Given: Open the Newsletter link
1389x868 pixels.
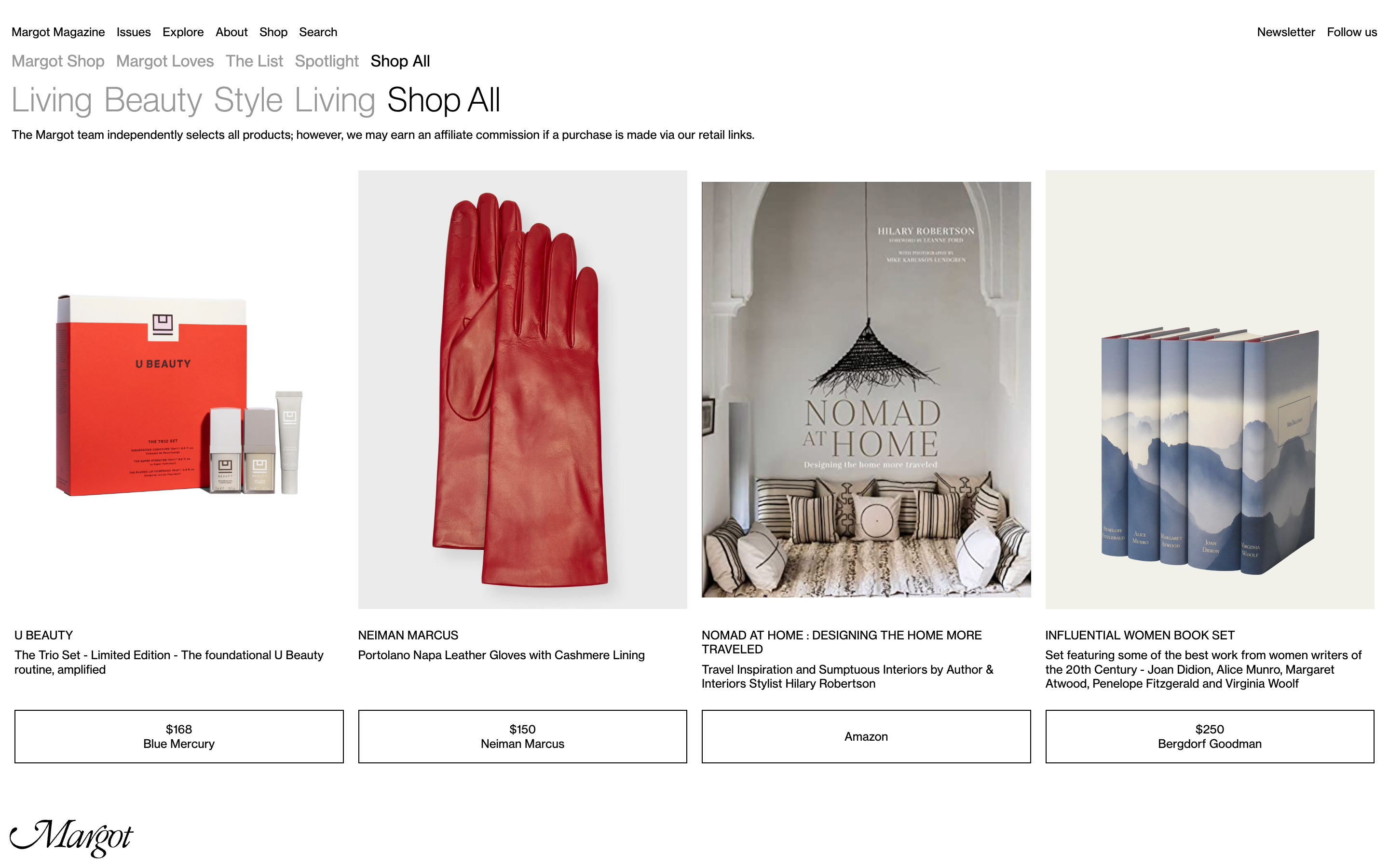Looking at the screenshot, I should (1286, 32).
